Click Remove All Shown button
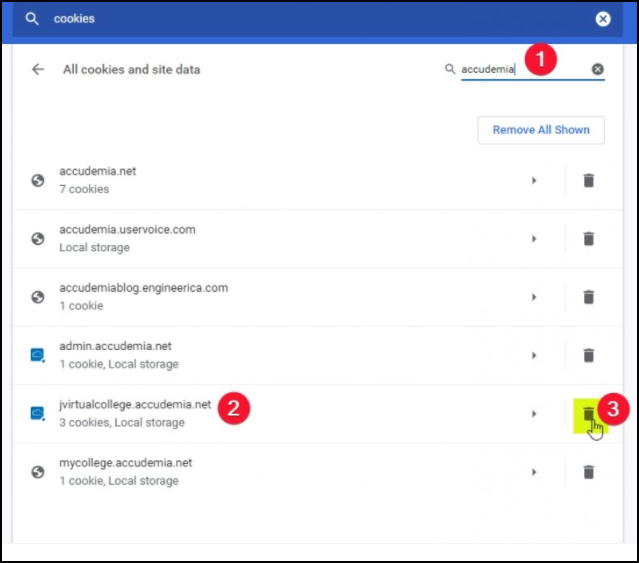639x563 pixels. (x=541, y=130)
